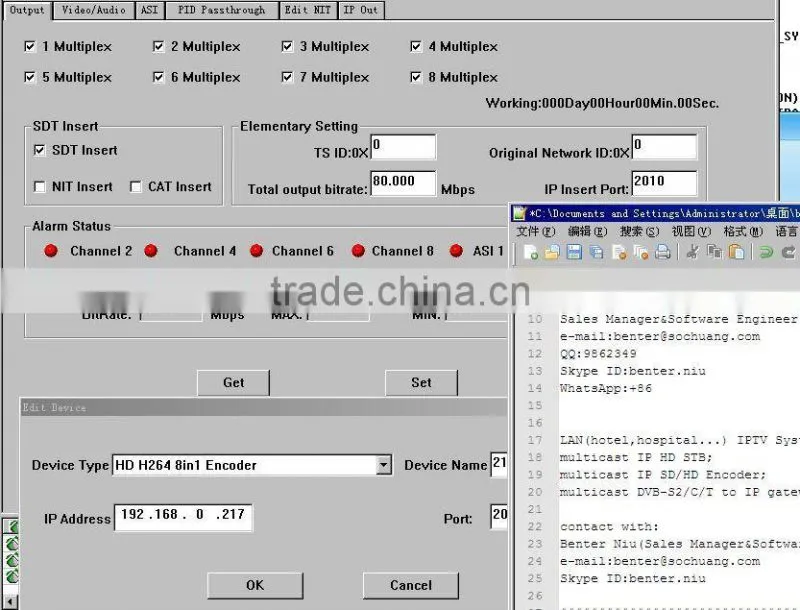
Task: Click the Get button
Action: pyautogui.click(x=233, y=383)
